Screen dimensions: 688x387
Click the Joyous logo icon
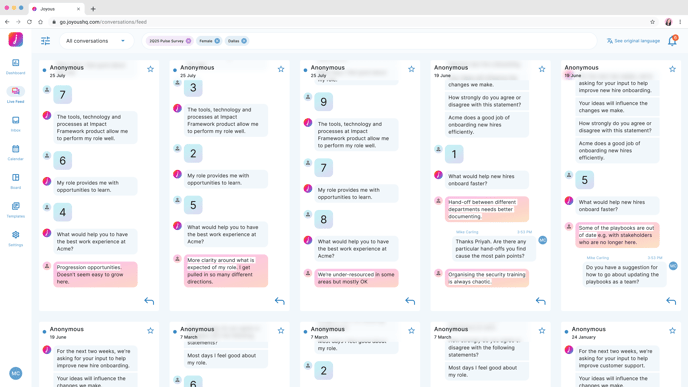tap(16, 39)
